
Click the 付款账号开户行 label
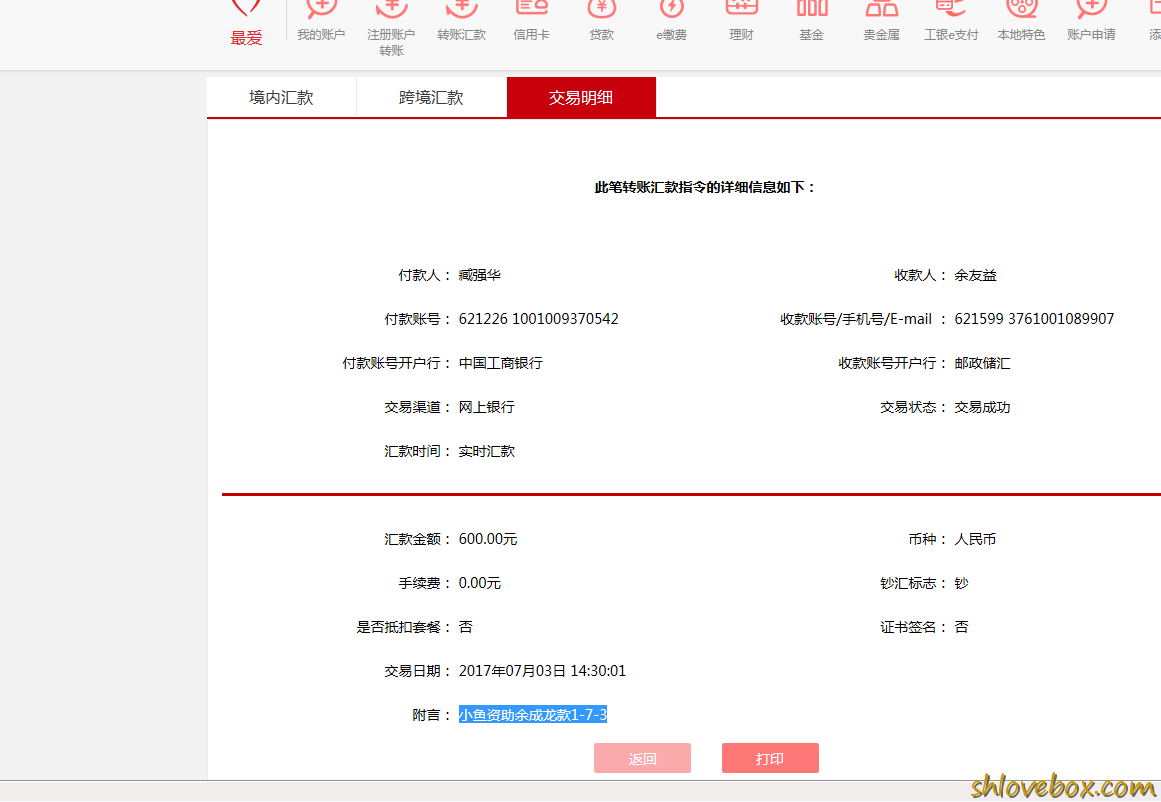tap(396, 363)
